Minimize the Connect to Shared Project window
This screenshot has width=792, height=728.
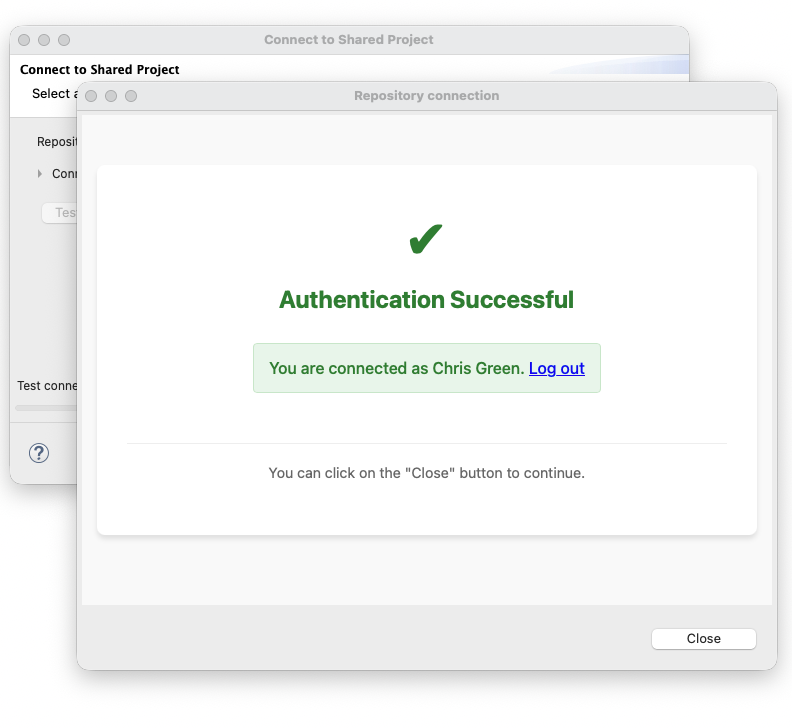pyautogui.click(x=44, y=40)
